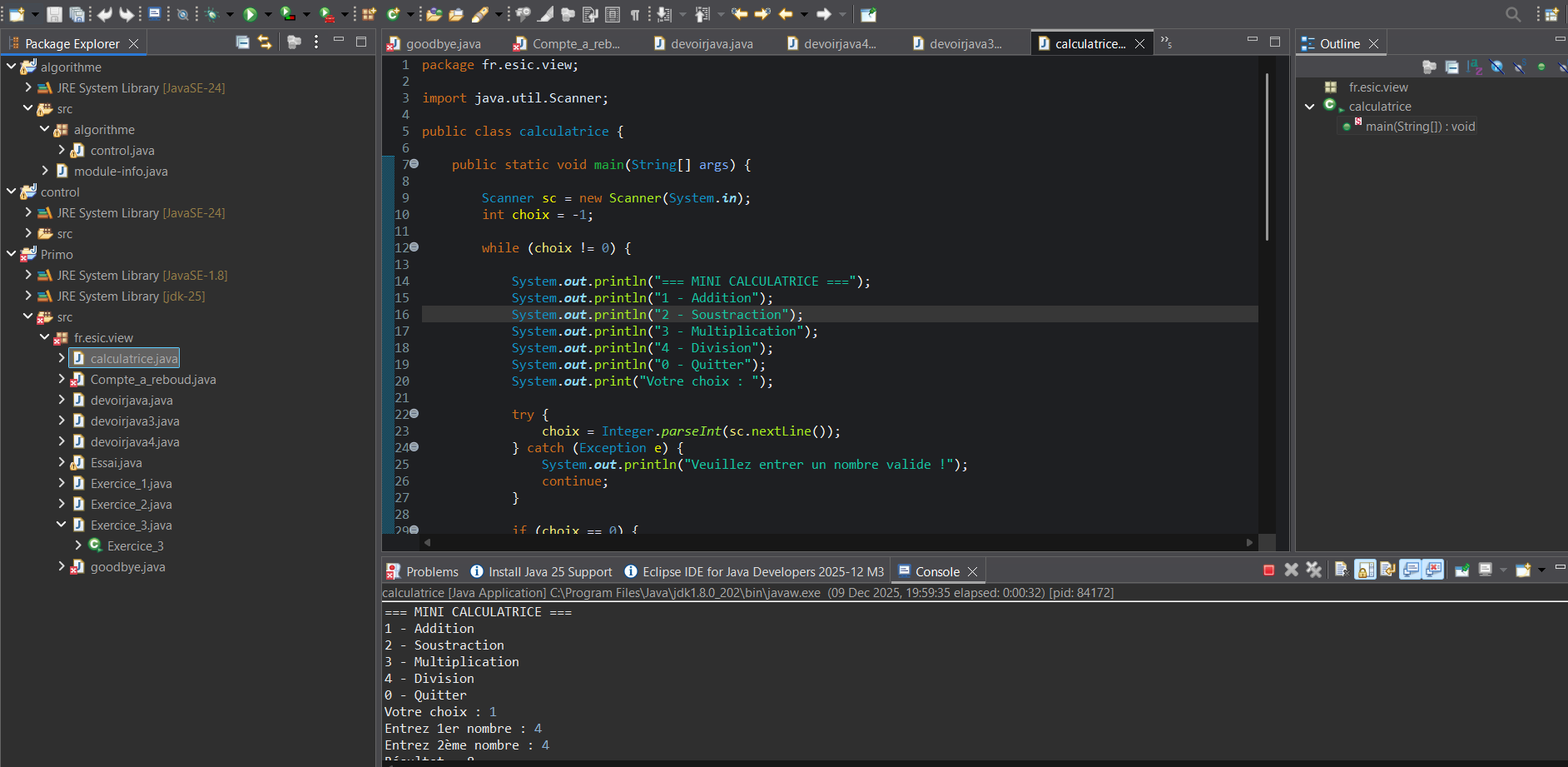Image resolution: width=1568 pixels, height=767 pixels.
Task: Toggle Block Selection Mode icon
Action: pyautogui.click(x=613, y=14)
